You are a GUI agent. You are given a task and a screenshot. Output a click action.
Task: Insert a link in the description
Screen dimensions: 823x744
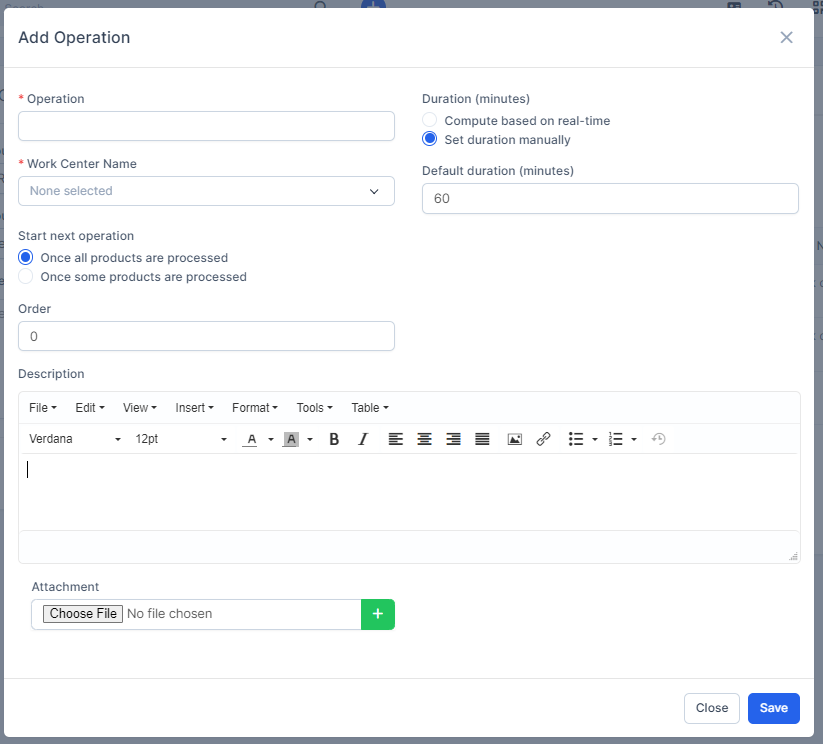point(543,439)
